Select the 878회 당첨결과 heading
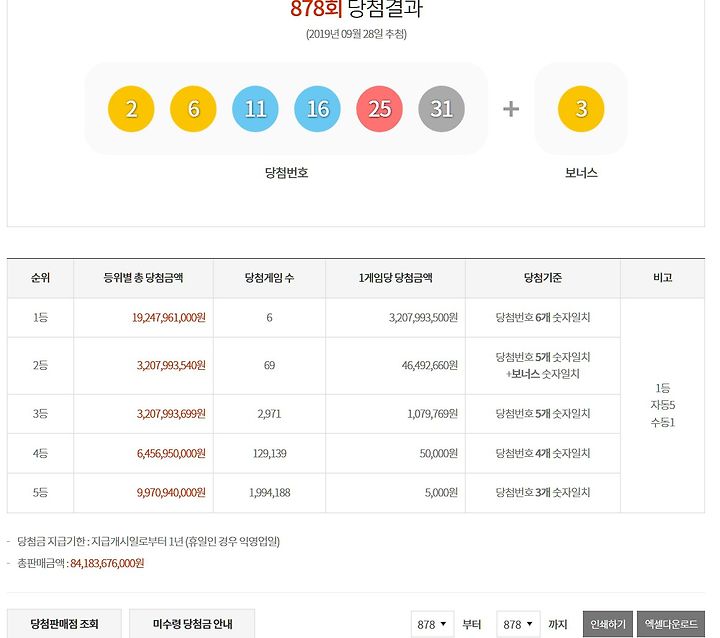The width and height of the screenshot is (720, 638). (356, 8)
